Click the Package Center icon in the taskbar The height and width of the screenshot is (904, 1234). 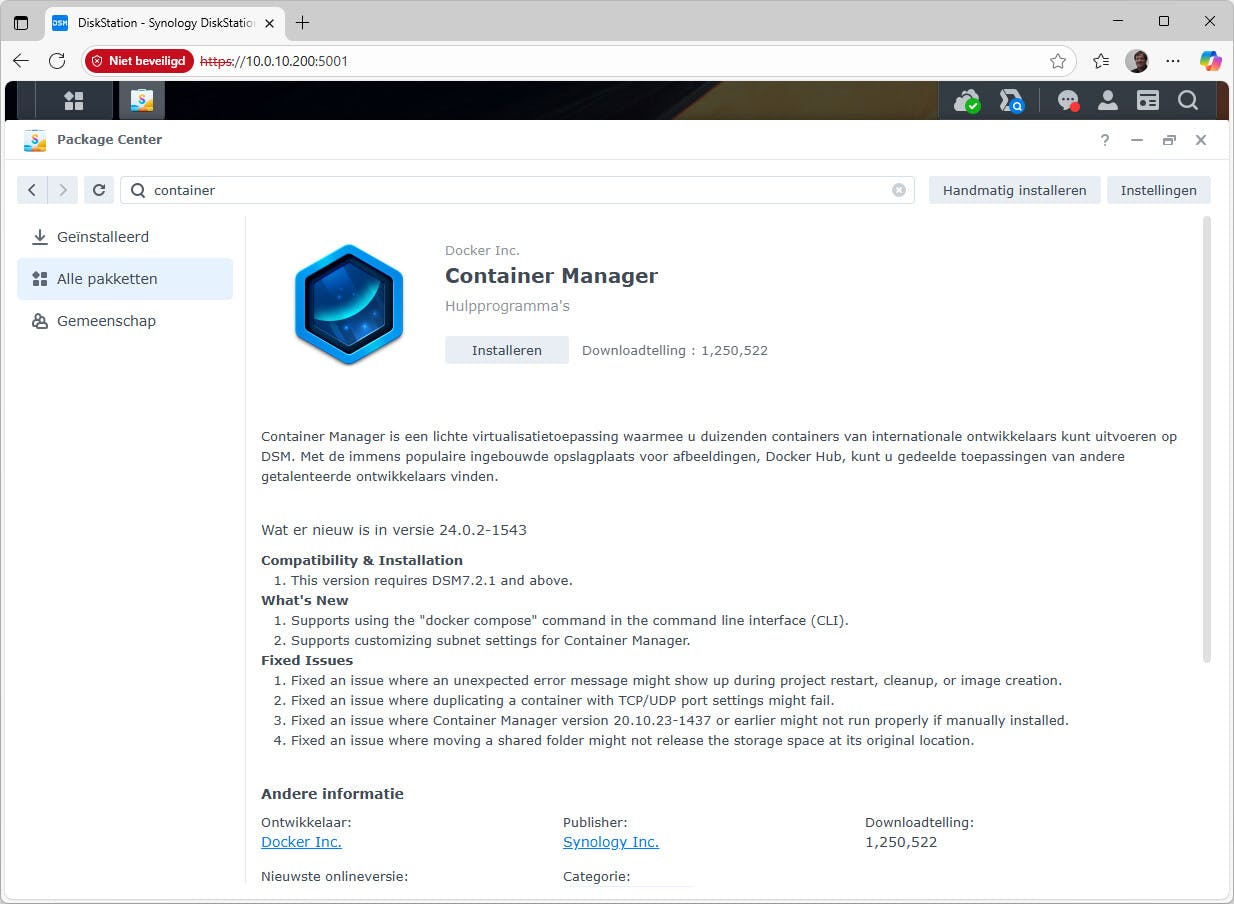coord(141,100)
